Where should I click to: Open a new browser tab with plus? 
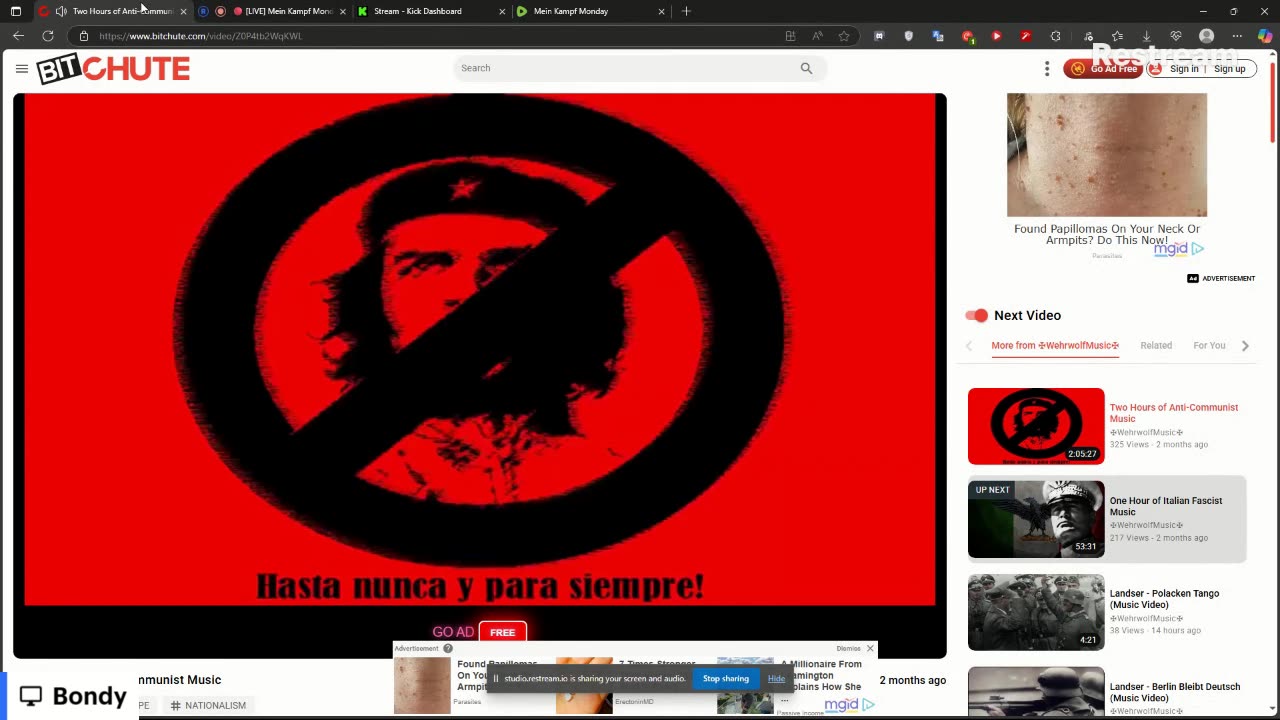(x=686, y=11)
